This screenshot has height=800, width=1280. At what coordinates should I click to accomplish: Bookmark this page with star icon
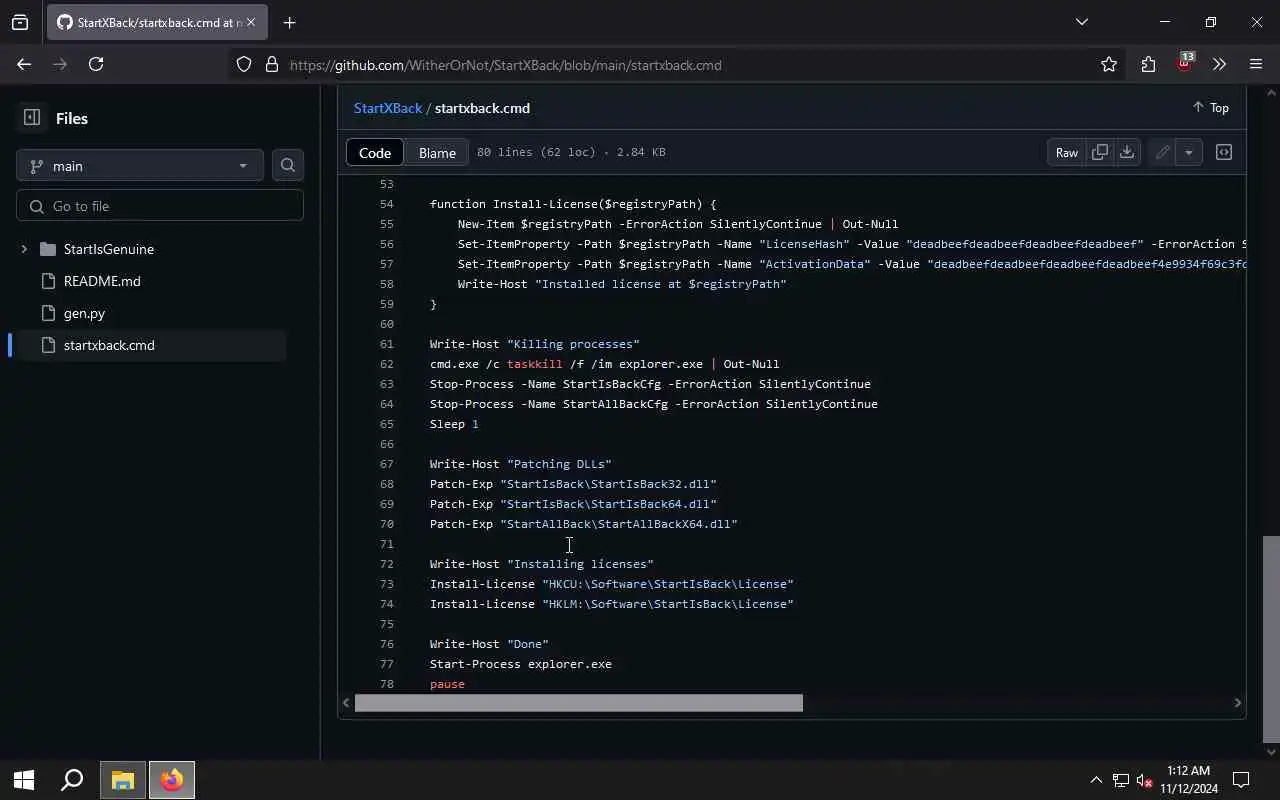(x=1109, y=64)
